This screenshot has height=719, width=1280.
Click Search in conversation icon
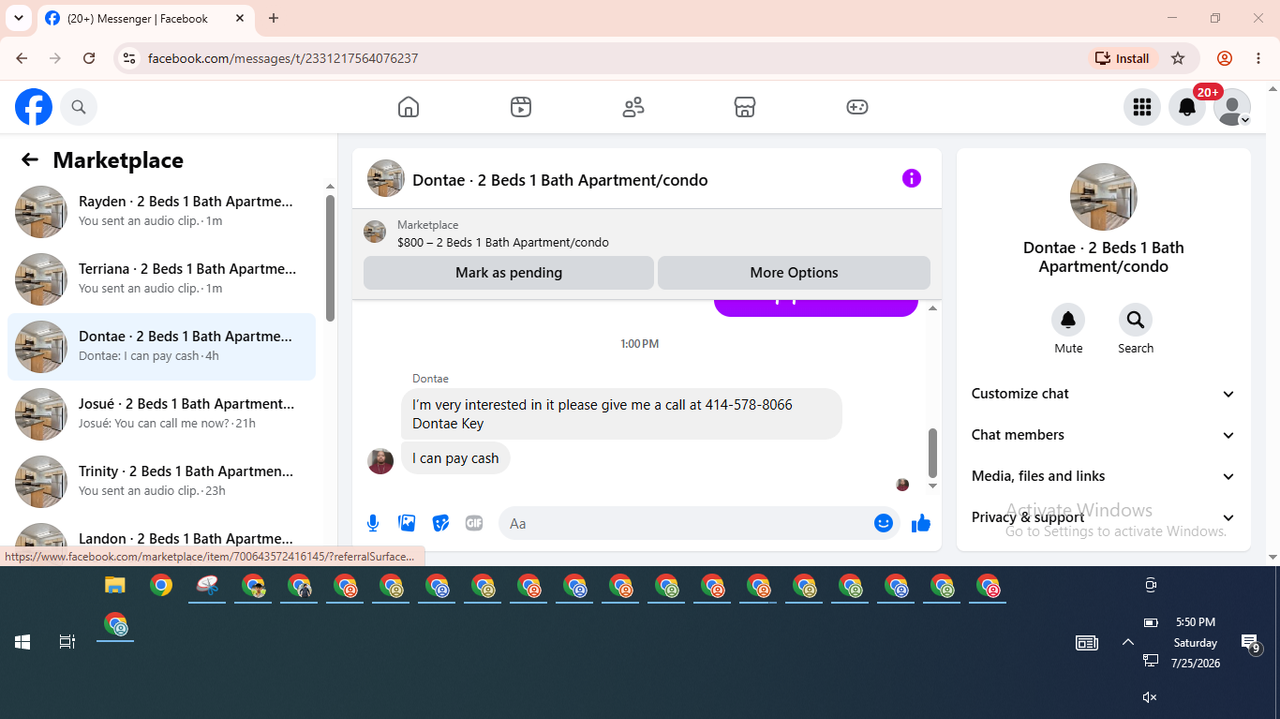[x=1135, y=320]
